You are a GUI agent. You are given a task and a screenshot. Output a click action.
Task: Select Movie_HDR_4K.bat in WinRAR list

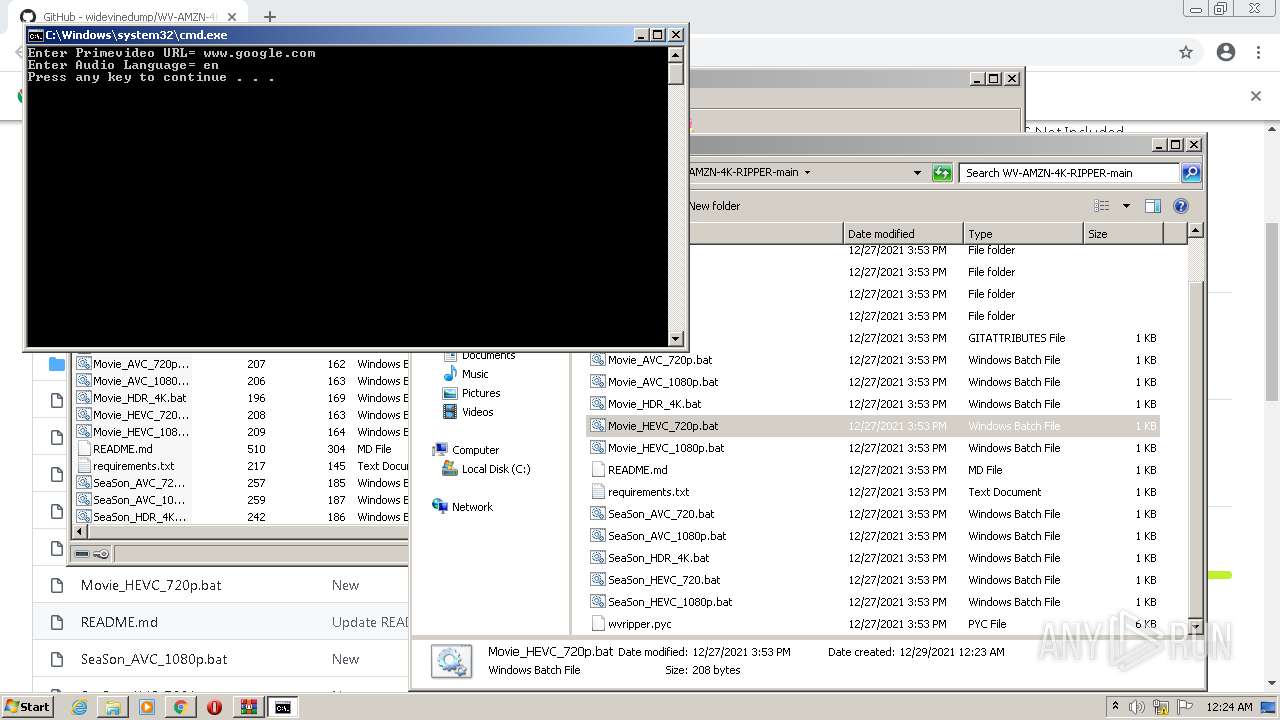click(x=139, y=398)
